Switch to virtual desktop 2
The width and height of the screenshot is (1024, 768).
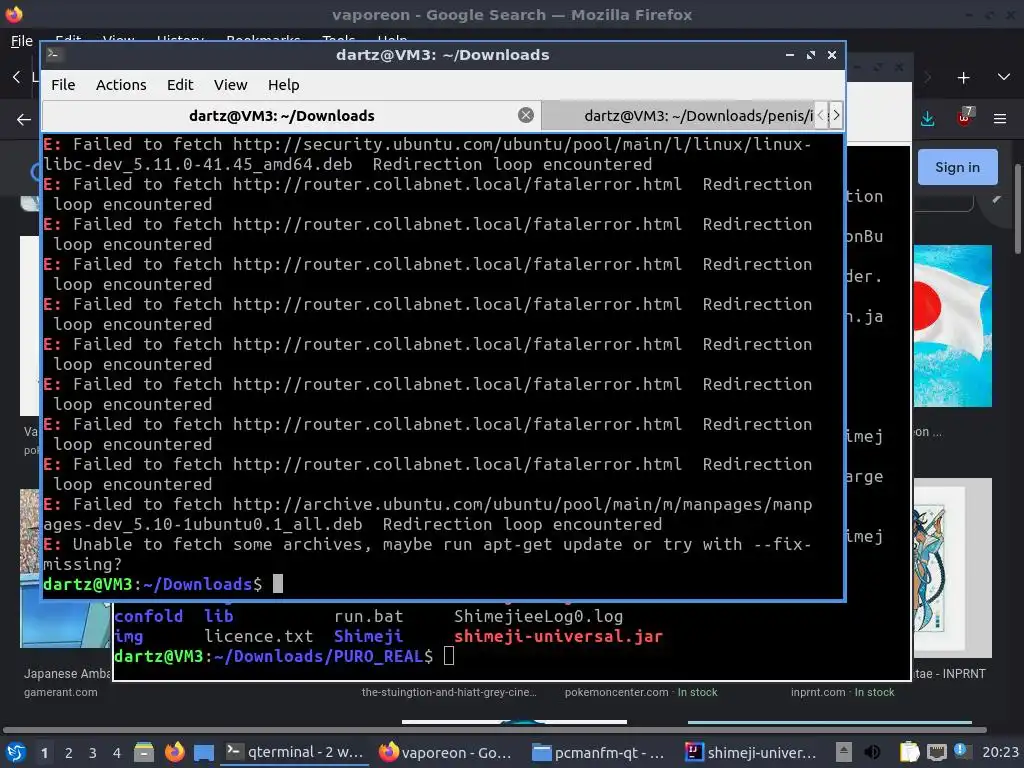click(69, 753)
